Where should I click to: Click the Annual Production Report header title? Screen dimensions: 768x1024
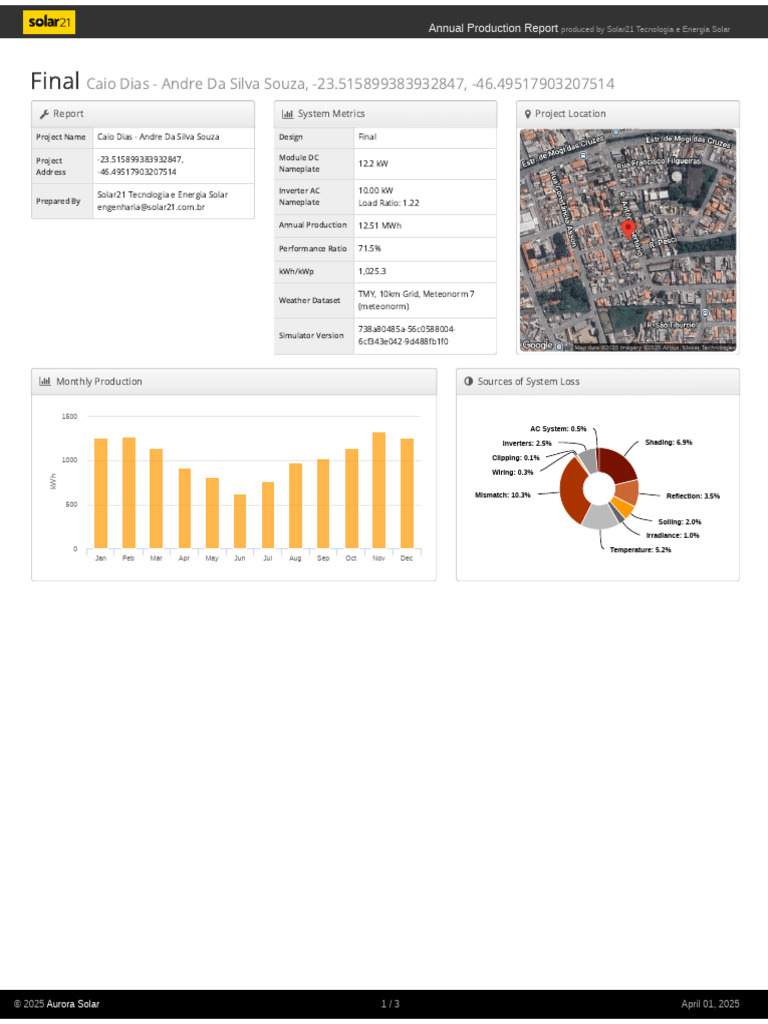[493, 28]
